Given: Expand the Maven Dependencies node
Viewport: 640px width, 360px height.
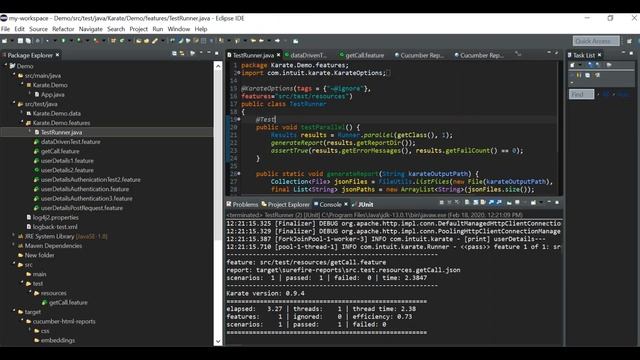Looking at the screenshot, I should click(x=14, y=244).
